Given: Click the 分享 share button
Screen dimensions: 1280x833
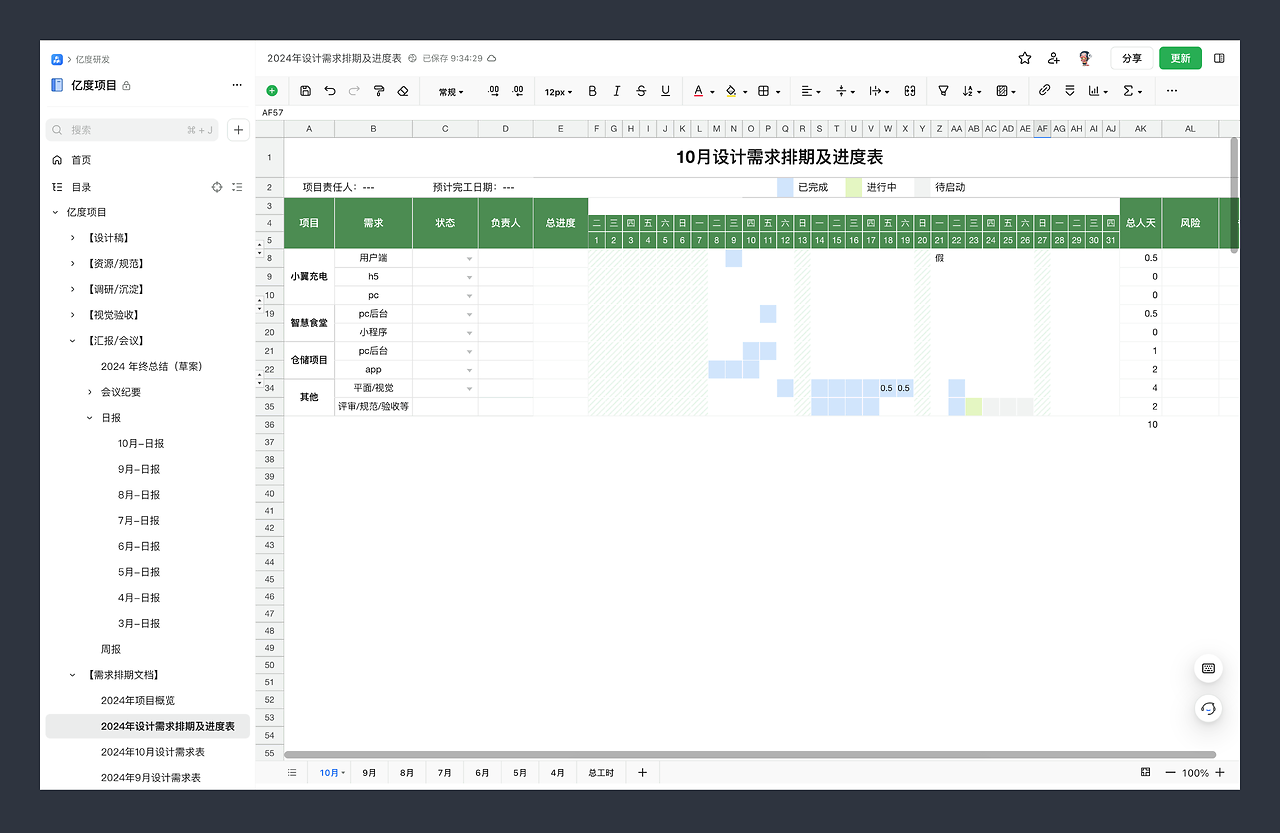Looking at the screenshot, I should (x=1132, y=58).
